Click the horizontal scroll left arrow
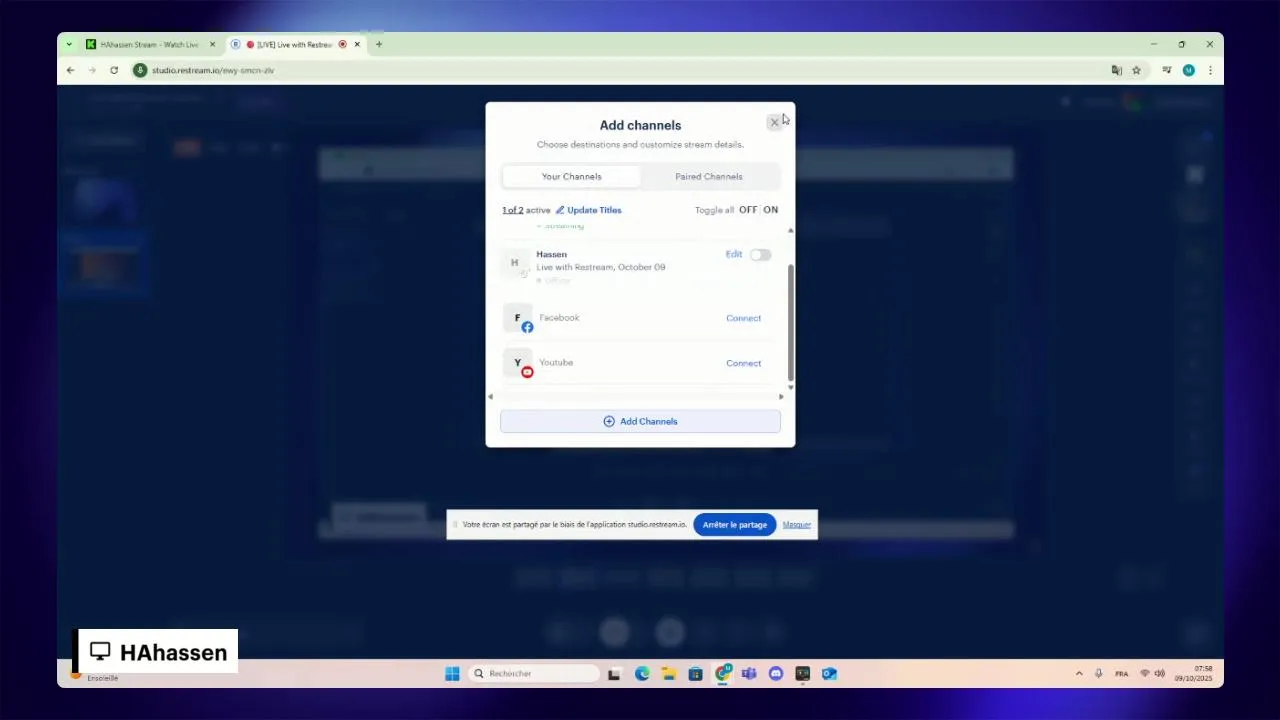Image resolution: width=1280 pixels, height=720 pixels. click(x=490, y=397)
